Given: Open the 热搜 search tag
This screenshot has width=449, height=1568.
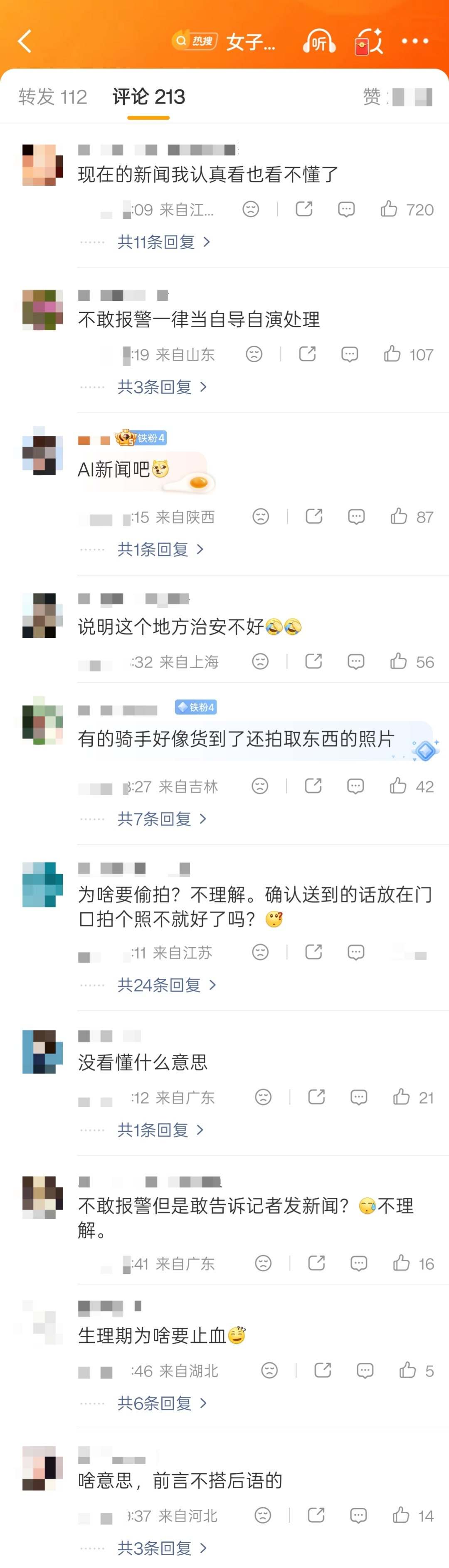Looking at the screenshot, I should 194,41.
